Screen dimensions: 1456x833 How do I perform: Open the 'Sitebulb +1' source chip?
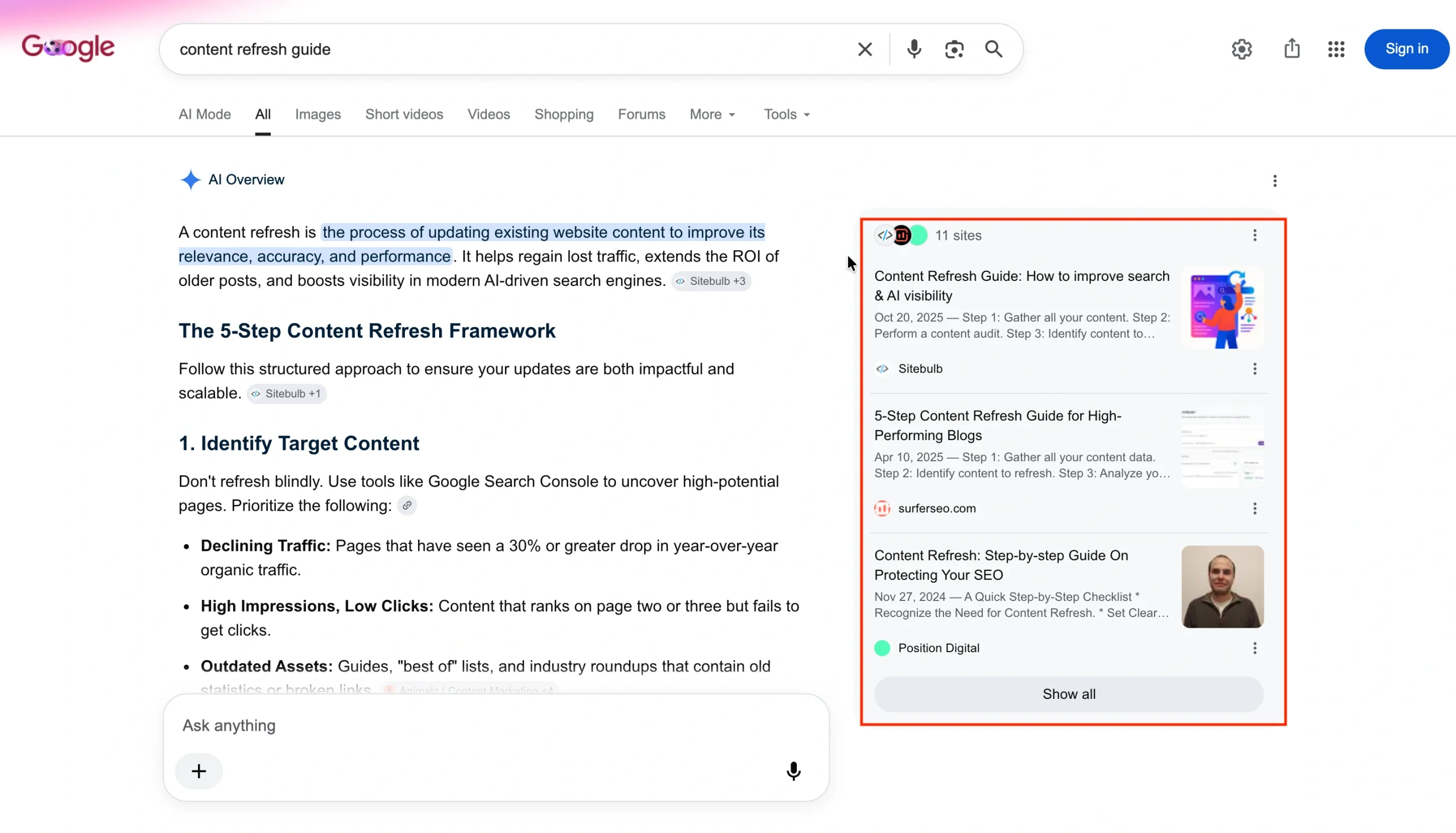point(287,393)
